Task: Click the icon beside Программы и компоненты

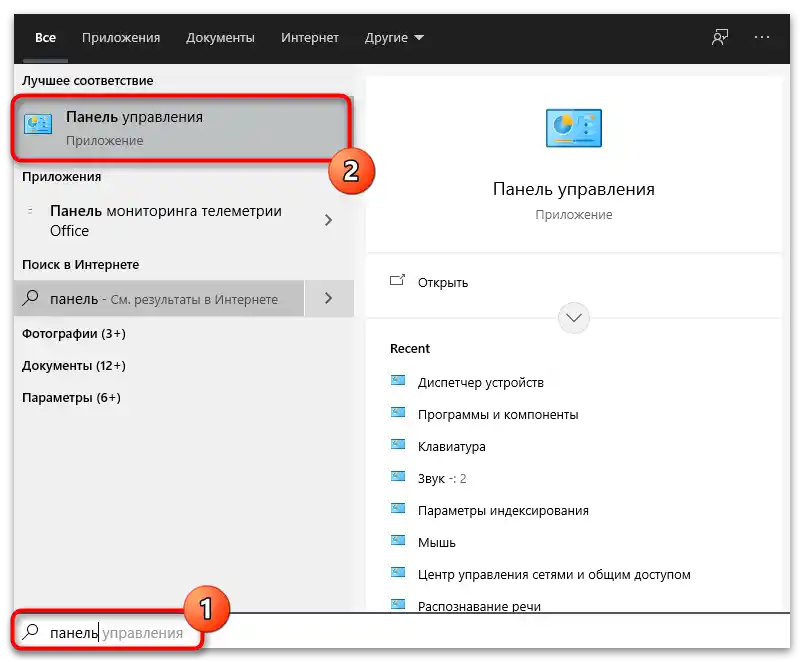Action: pos(398,412)
